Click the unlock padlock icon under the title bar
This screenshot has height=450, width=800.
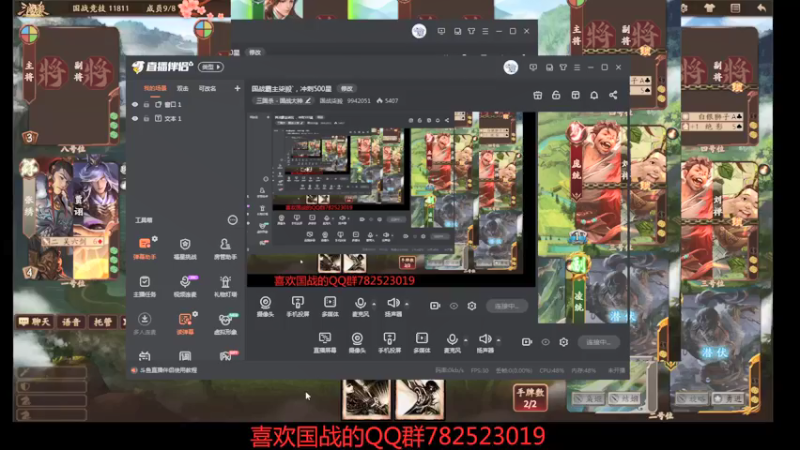click(556, 95)
